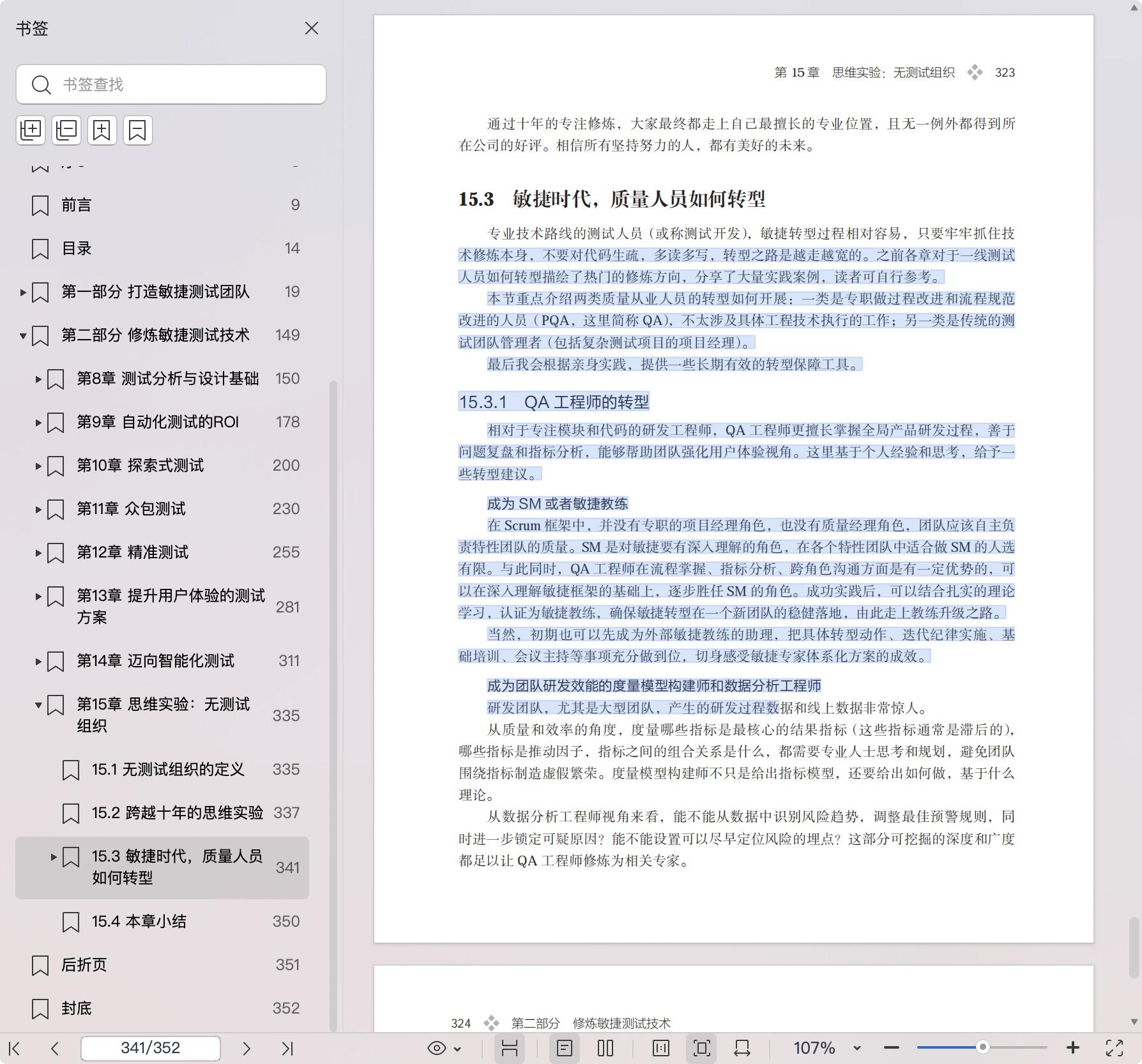1142x1064 pixels.
Task: Click heading 15.3.1 QA 工程师的转型
Action: tap(554, 402)
